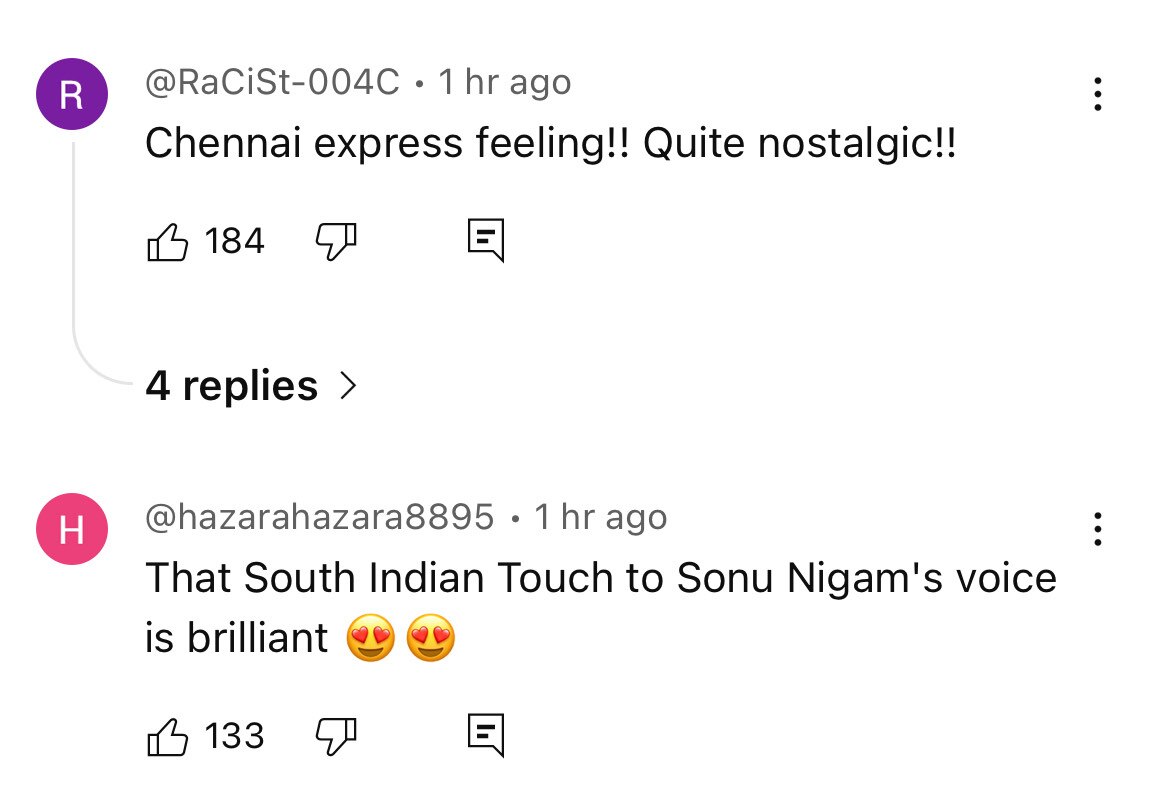Image resolution: width=1170 pixels, height=793 pixels.
Task: Dislike the "Chennai express feeling" comment
Action: tap(337, 240)
